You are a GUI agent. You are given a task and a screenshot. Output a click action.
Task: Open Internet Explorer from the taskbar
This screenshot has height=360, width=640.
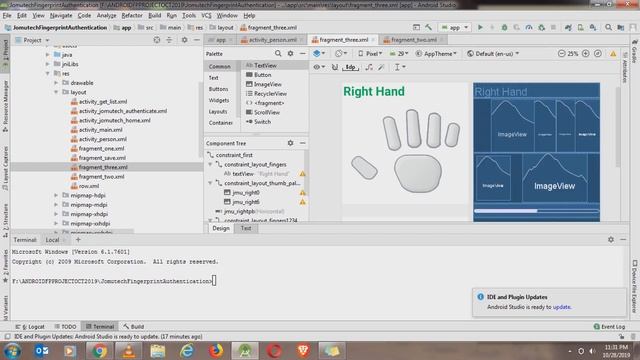pos(187,351)
